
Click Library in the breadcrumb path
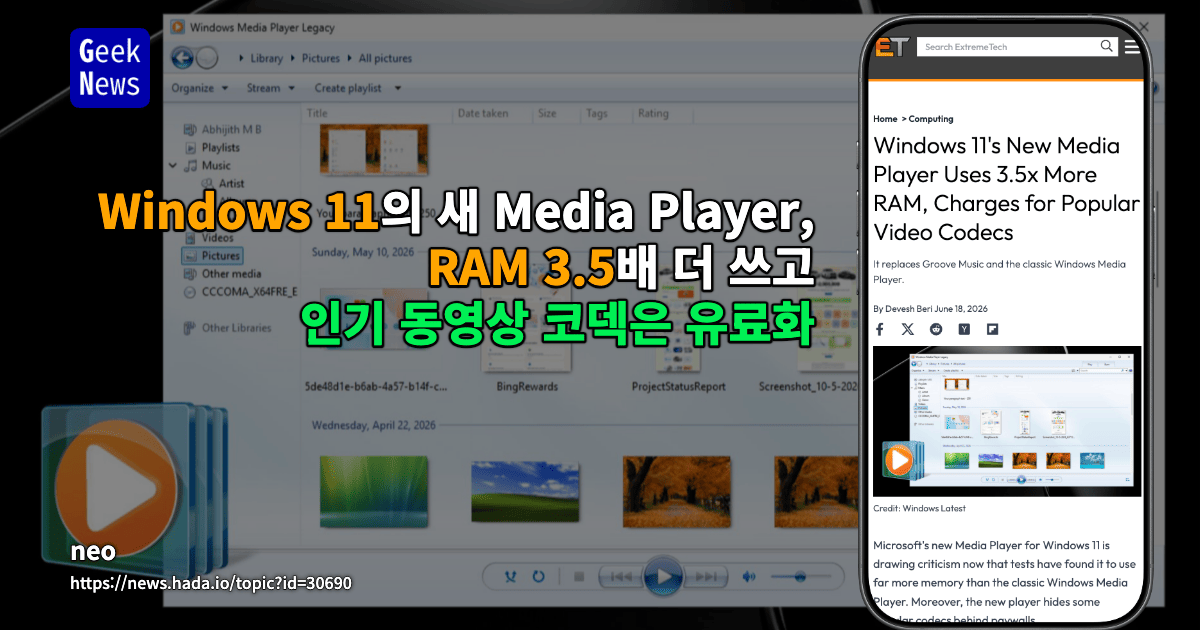[x=266, y=58]
